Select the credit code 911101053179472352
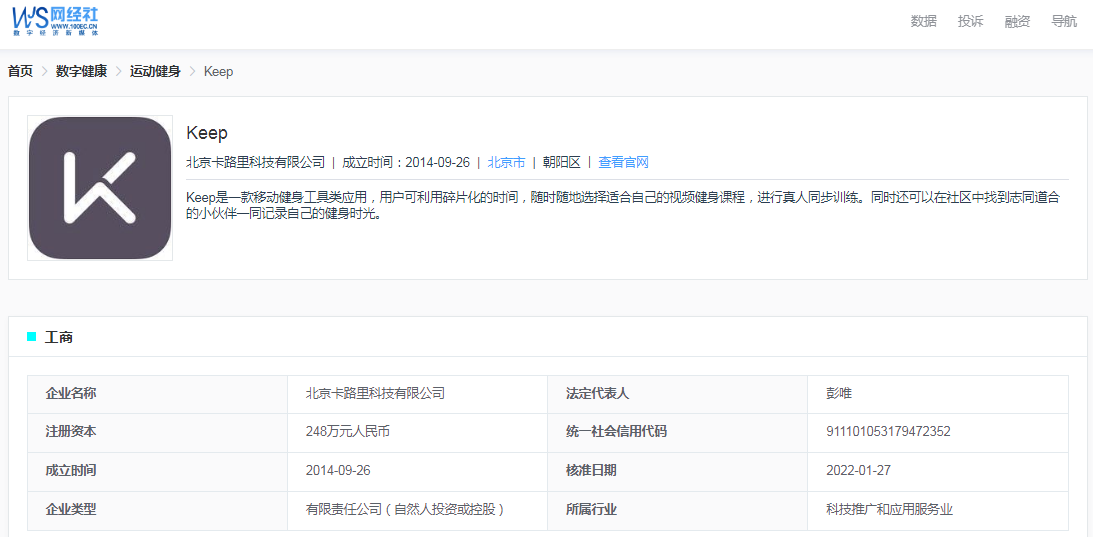Screen dimensions: 1093x537 tap(888, 432)
